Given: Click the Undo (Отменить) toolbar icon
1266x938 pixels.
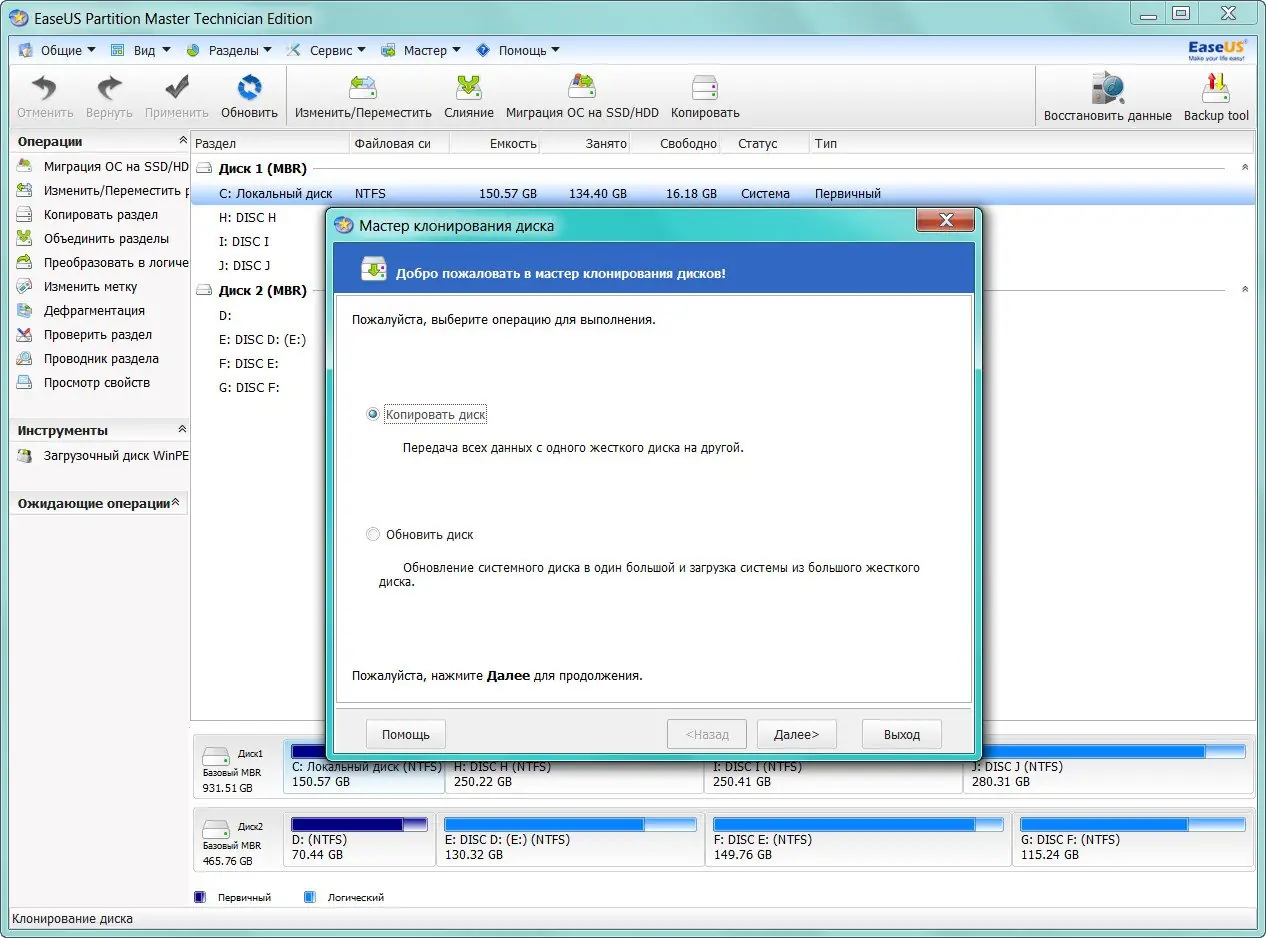Looking at the screenshot, I should tap(44, 88).
